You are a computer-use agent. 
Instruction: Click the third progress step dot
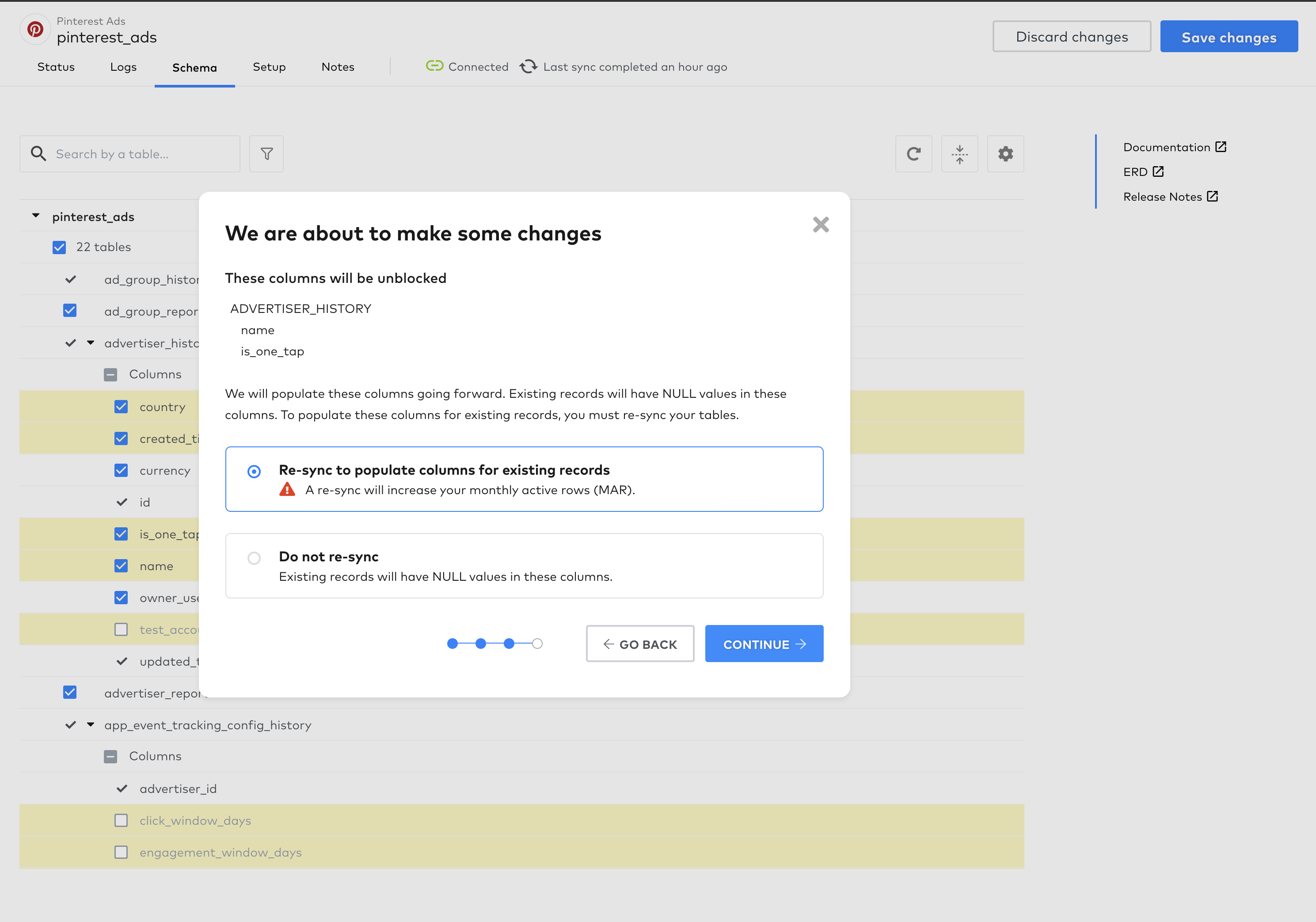click(509, 644)
